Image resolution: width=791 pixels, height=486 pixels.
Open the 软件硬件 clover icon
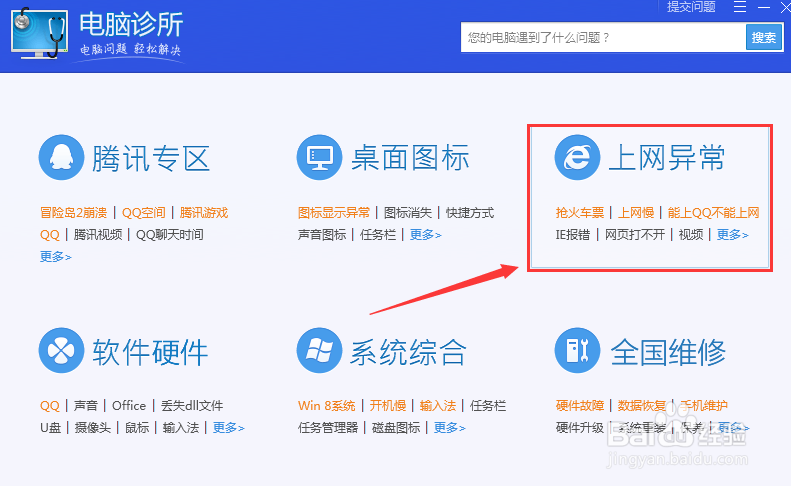(62, 350)
